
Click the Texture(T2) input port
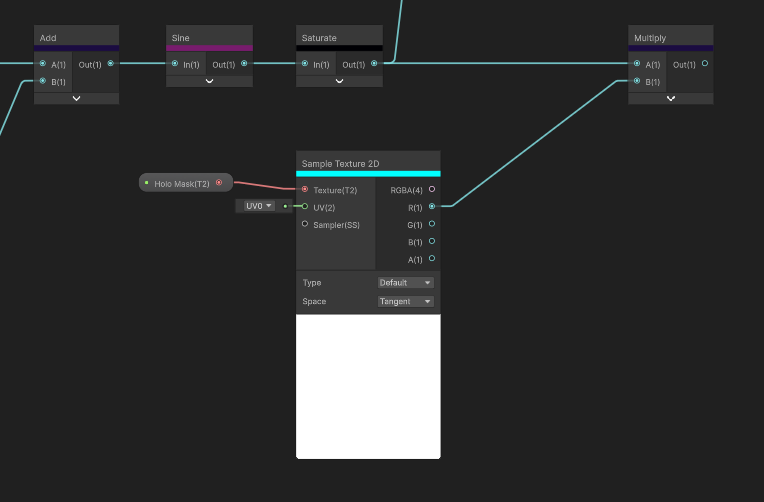pos(305,189)
